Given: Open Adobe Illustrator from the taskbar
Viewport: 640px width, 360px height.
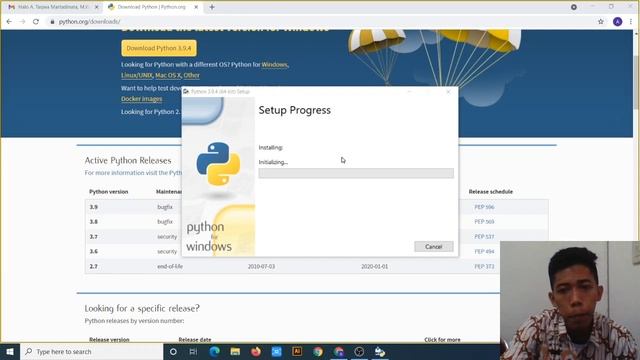Looking at the screenshot, I should click(x=297, y=351).
